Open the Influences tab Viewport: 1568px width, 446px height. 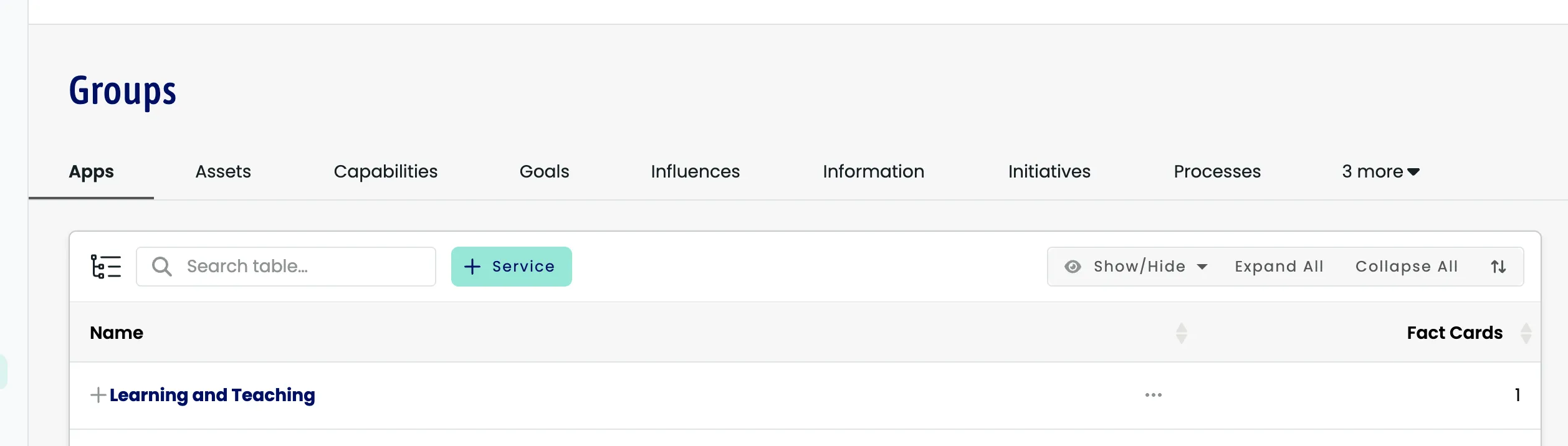click(x=695, y=171)
